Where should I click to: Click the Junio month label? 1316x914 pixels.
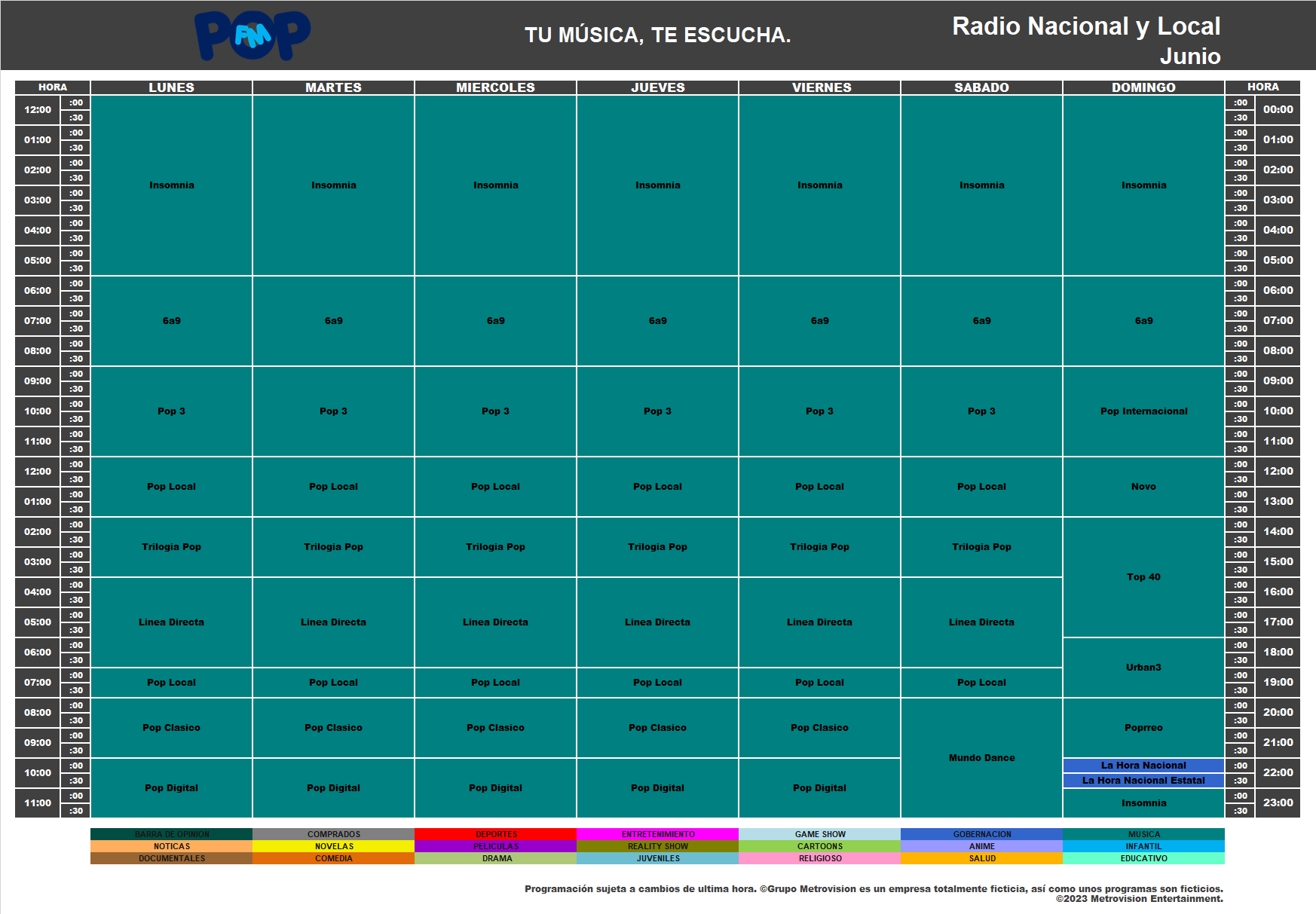(1190, 57)
